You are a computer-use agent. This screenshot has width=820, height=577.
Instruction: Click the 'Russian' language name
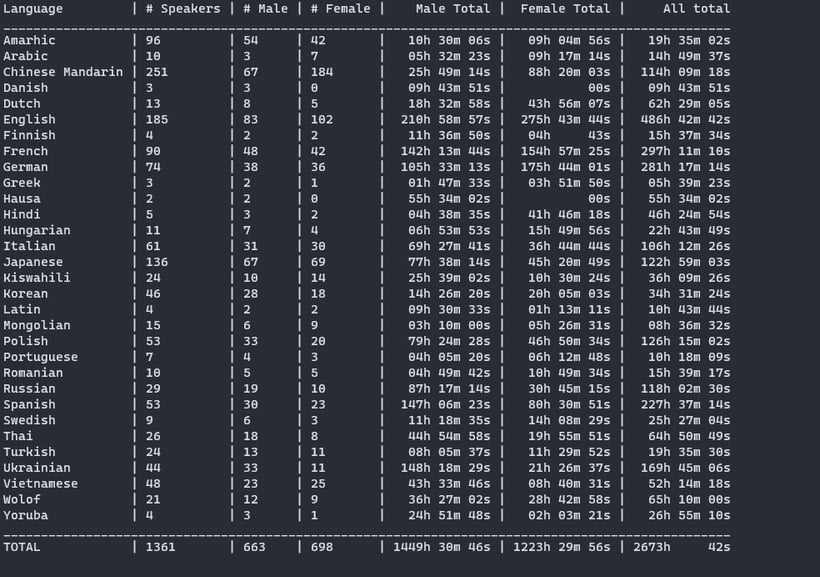tap(29, 389)
